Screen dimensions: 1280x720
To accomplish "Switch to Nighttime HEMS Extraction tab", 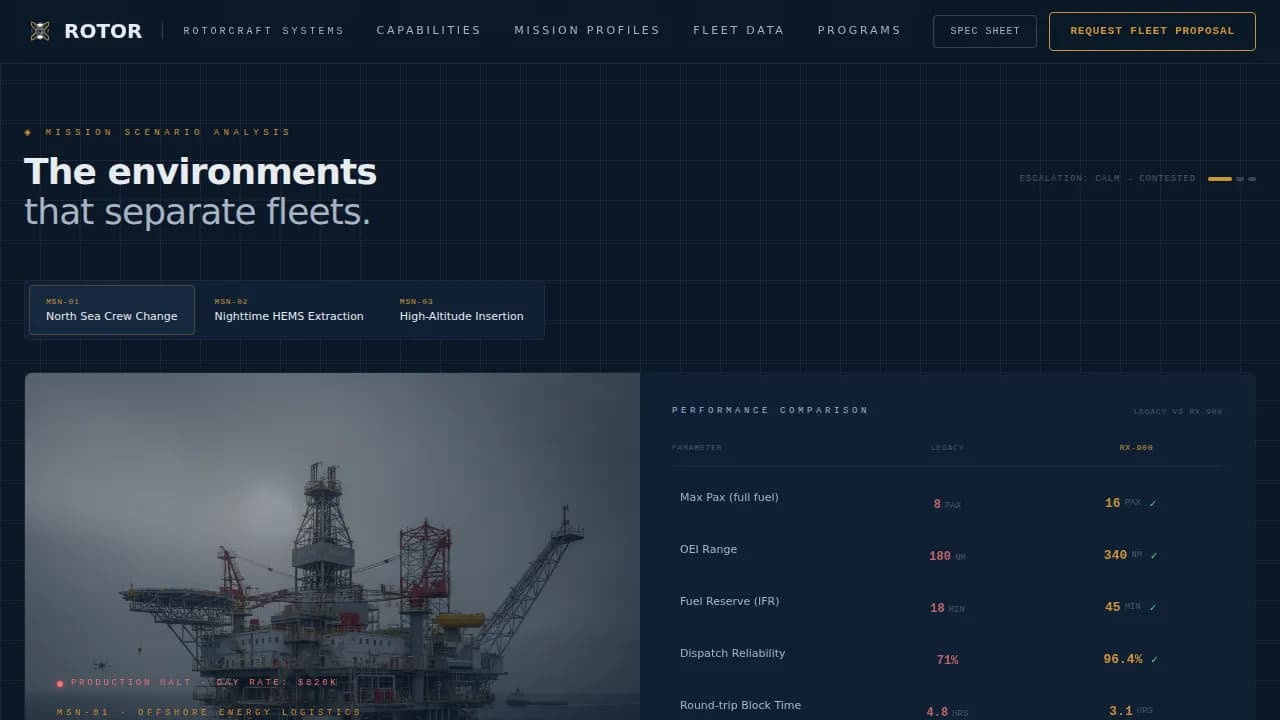I will pos(289,310).
